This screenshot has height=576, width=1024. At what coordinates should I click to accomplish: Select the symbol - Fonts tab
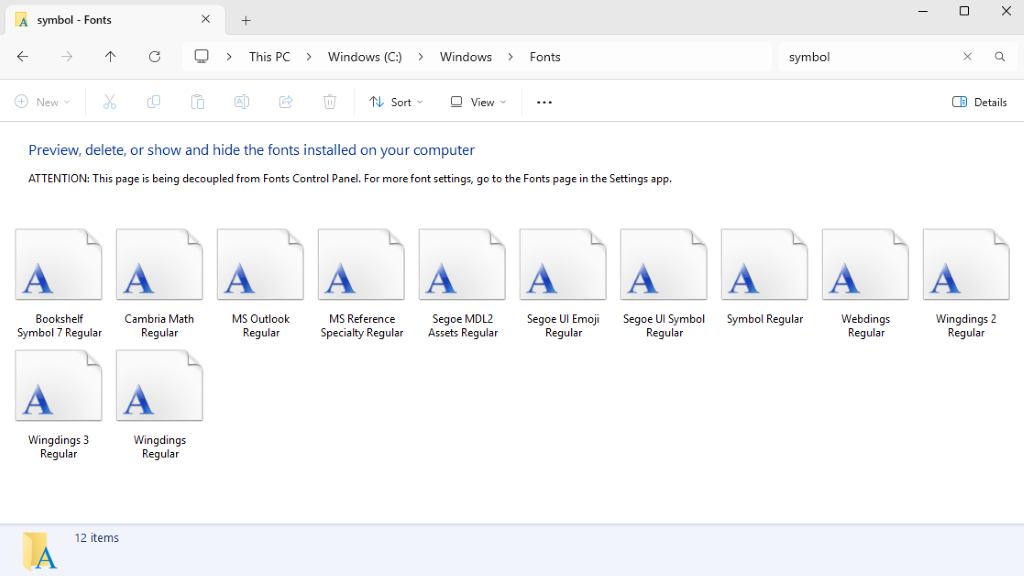115,20
